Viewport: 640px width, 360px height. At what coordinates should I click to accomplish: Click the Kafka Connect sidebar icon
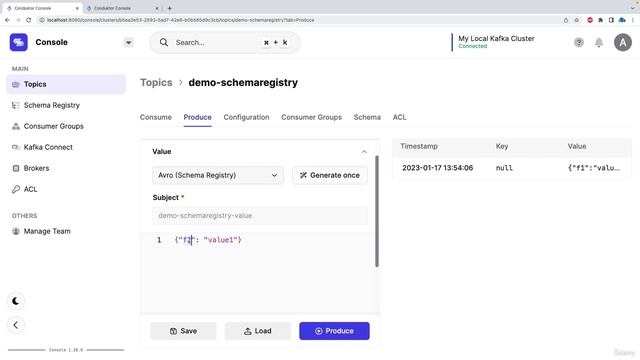[x=16, y=147]
